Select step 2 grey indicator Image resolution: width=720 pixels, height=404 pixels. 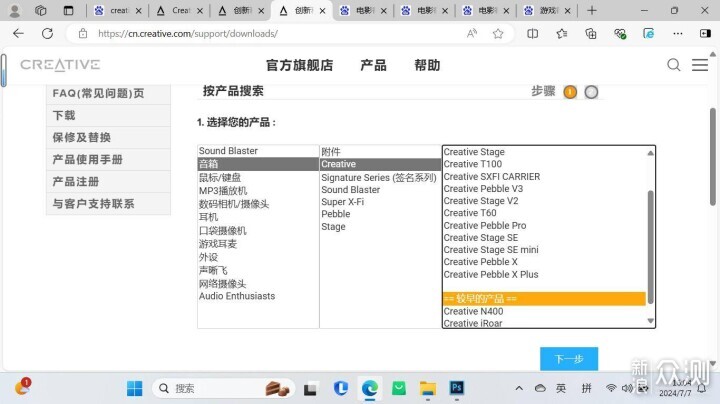click(x=591, y=92)
